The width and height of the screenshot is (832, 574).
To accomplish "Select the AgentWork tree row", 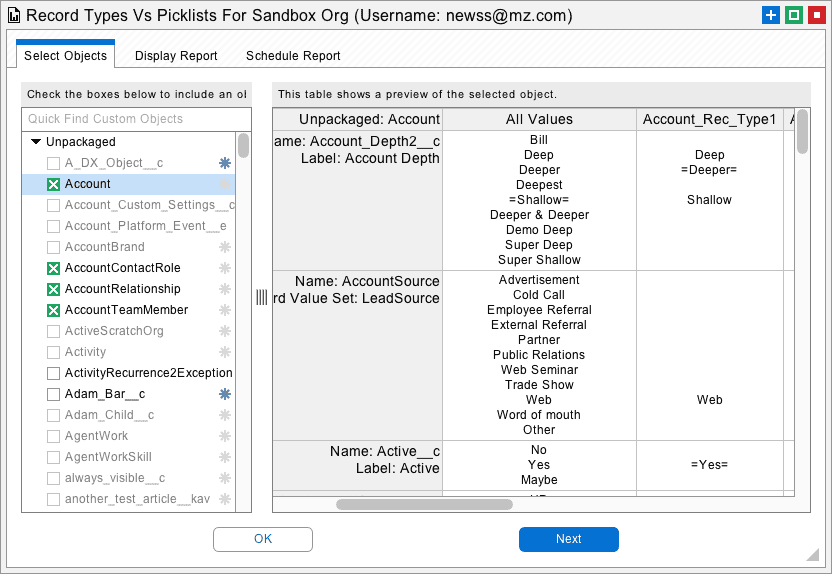I will 128,436.
